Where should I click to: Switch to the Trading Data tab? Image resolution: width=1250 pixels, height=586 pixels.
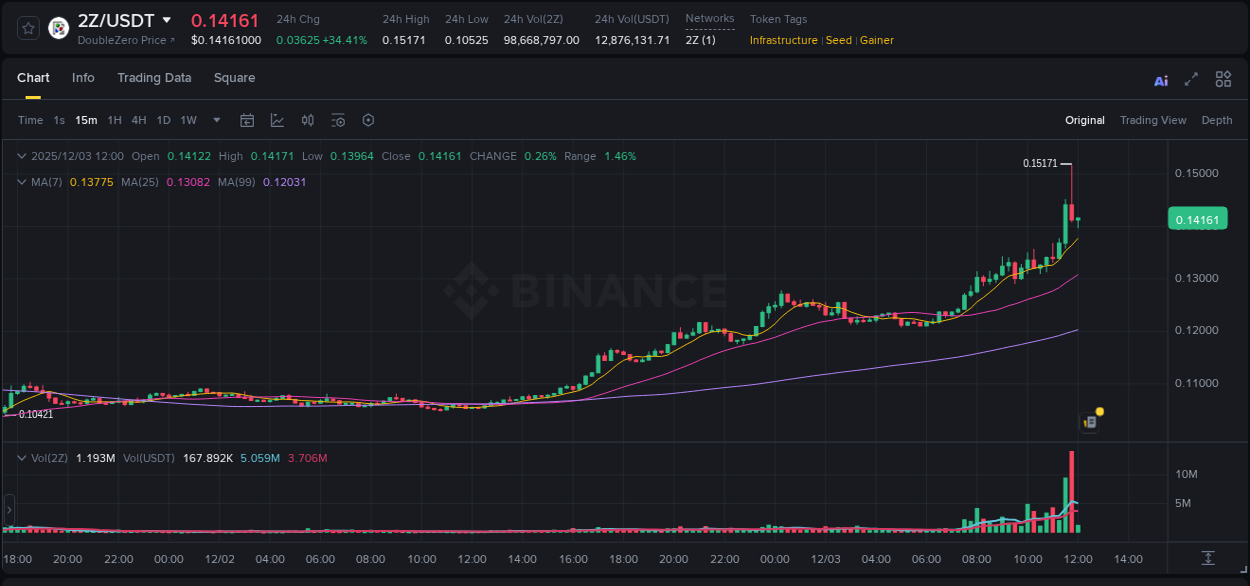[154, 78]
